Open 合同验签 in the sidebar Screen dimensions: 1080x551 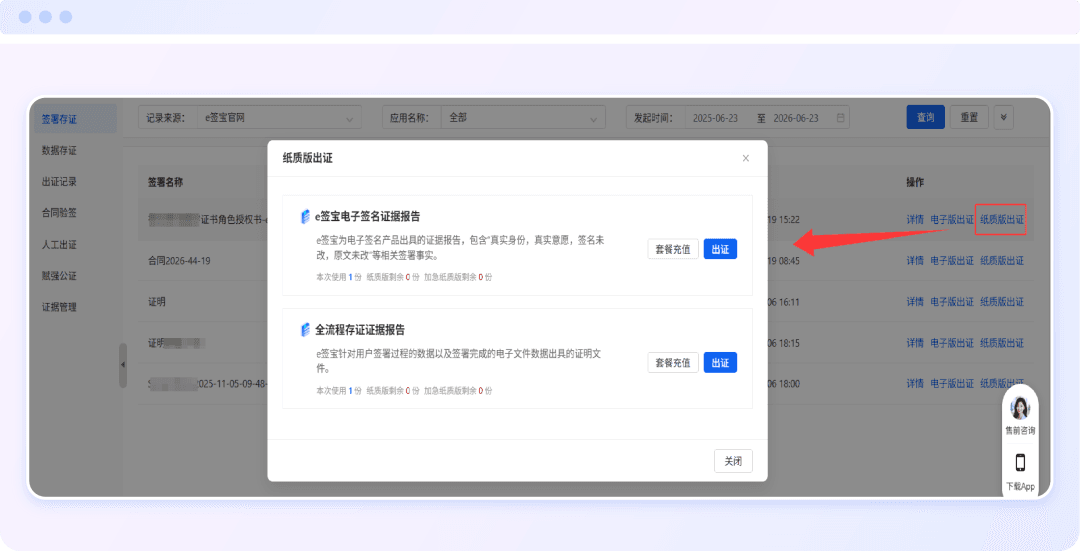(59, 213)
